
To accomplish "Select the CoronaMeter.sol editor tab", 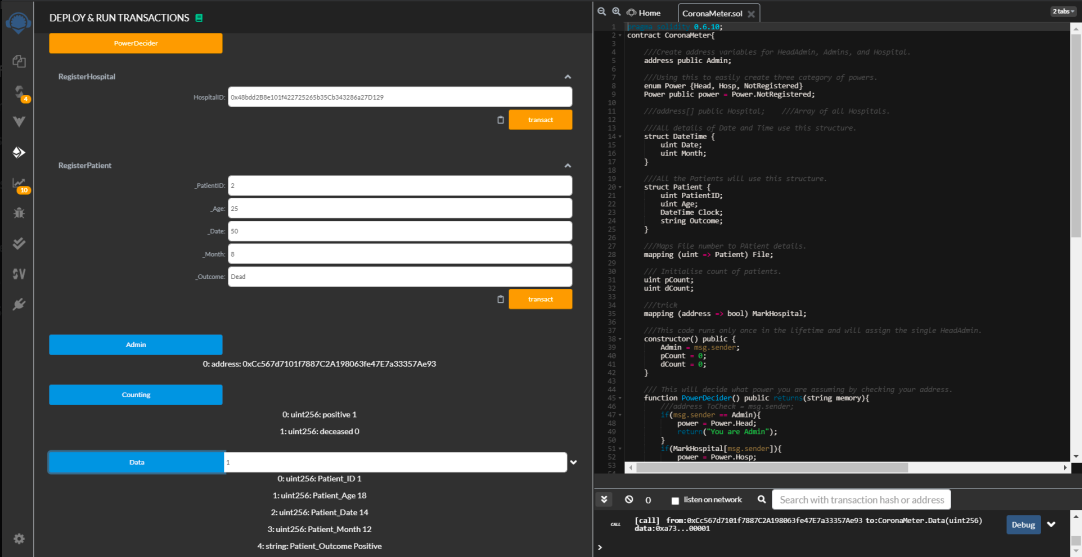I will (x=711, y=14).
